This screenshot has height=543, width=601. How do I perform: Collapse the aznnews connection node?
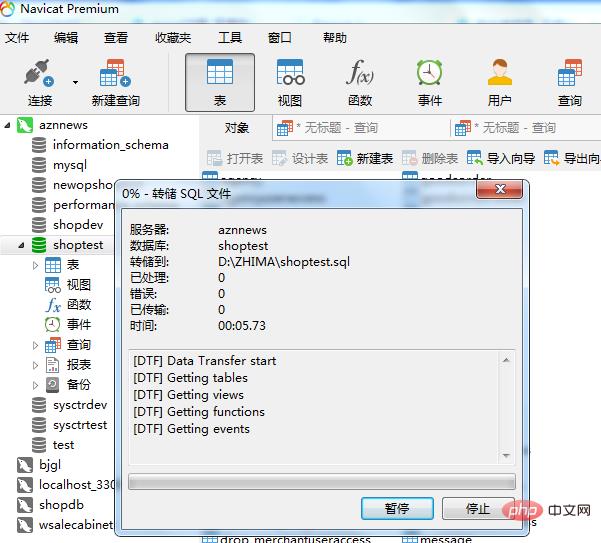click(7, 125)
